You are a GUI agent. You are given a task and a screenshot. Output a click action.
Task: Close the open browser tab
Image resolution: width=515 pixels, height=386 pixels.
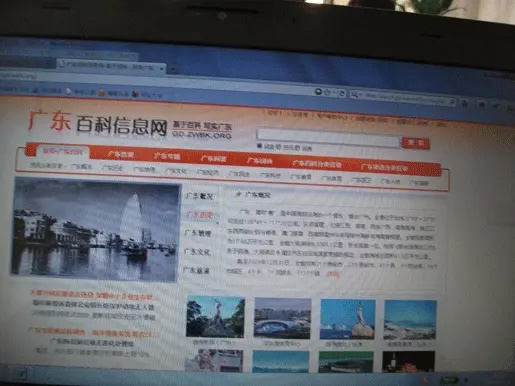162,69
